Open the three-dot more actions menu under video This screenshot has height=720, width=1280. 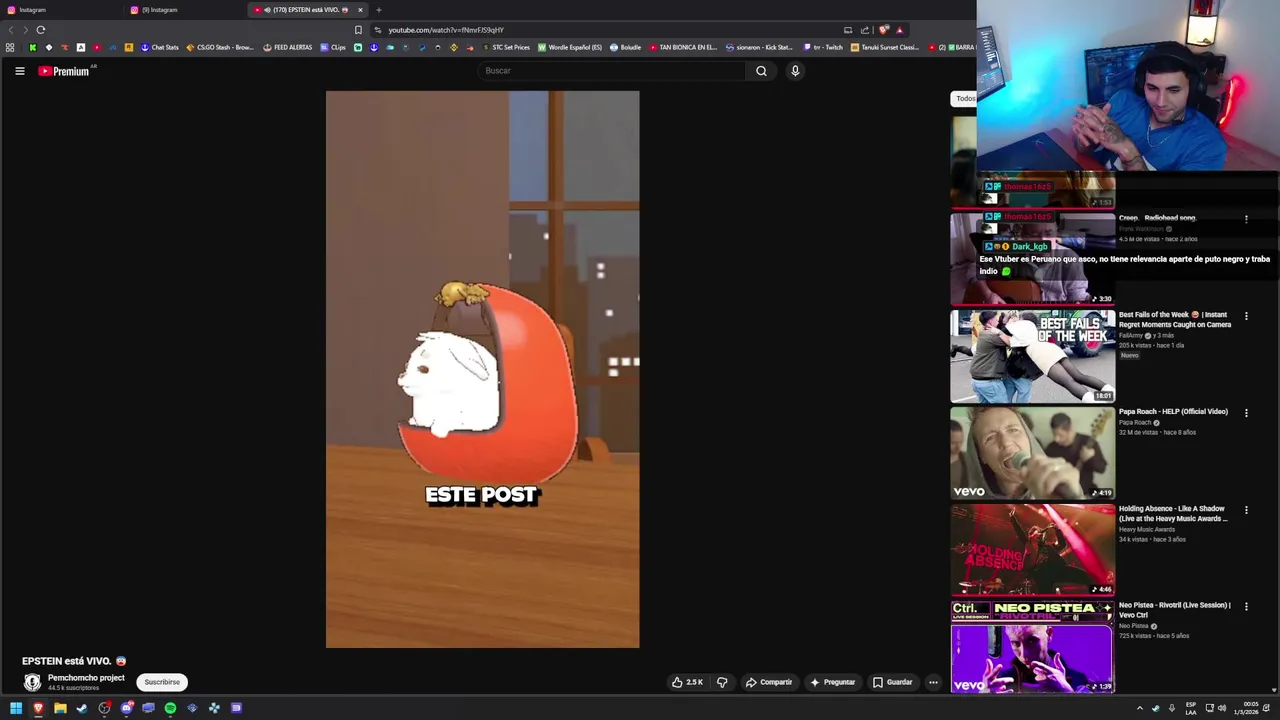click(933, 682)
